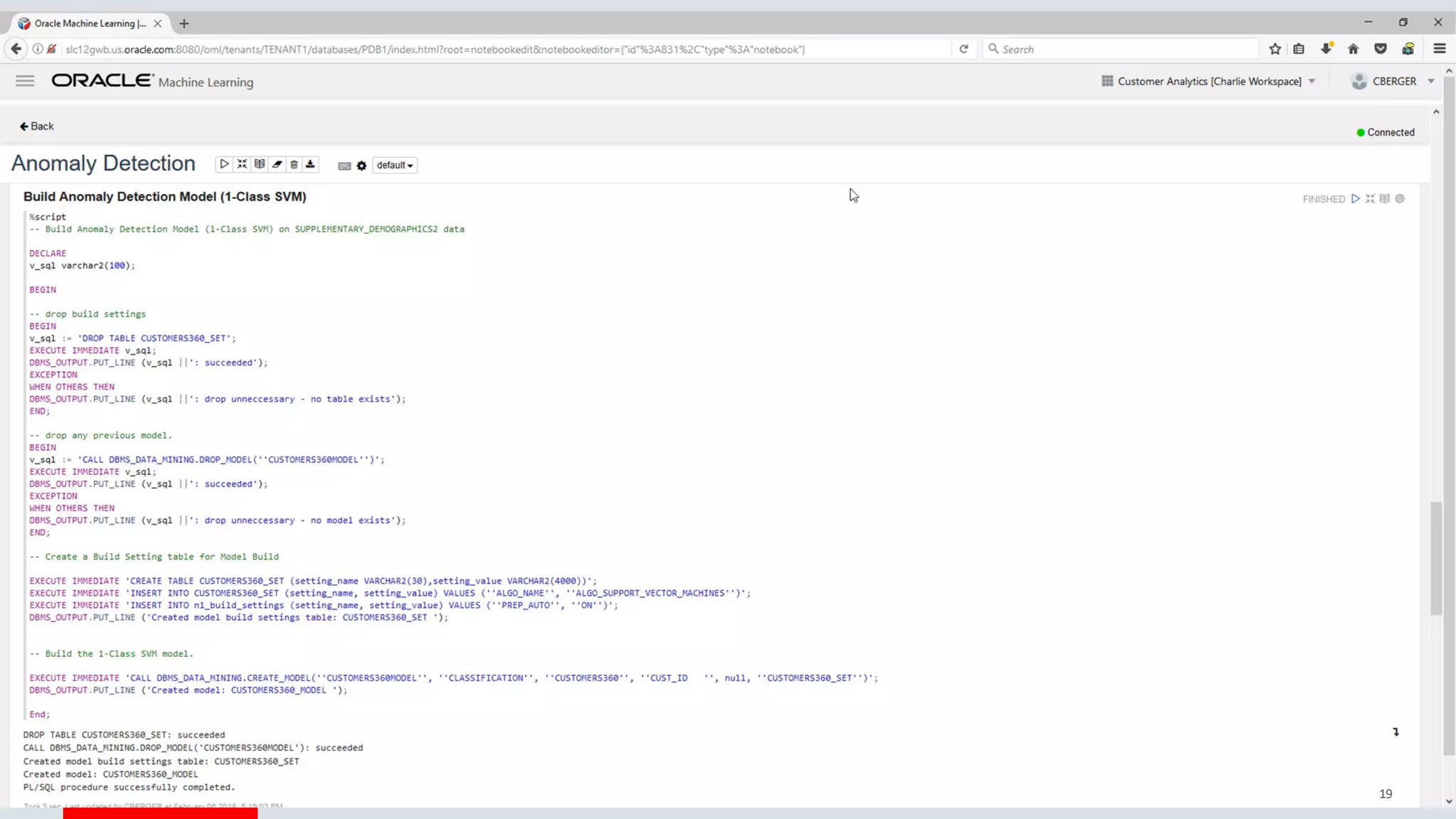The width and height of the screenshot is (1456, 819).
Task: Clear all output using the eraser icon
Action: pyautogui.click(x=277, y=164)
